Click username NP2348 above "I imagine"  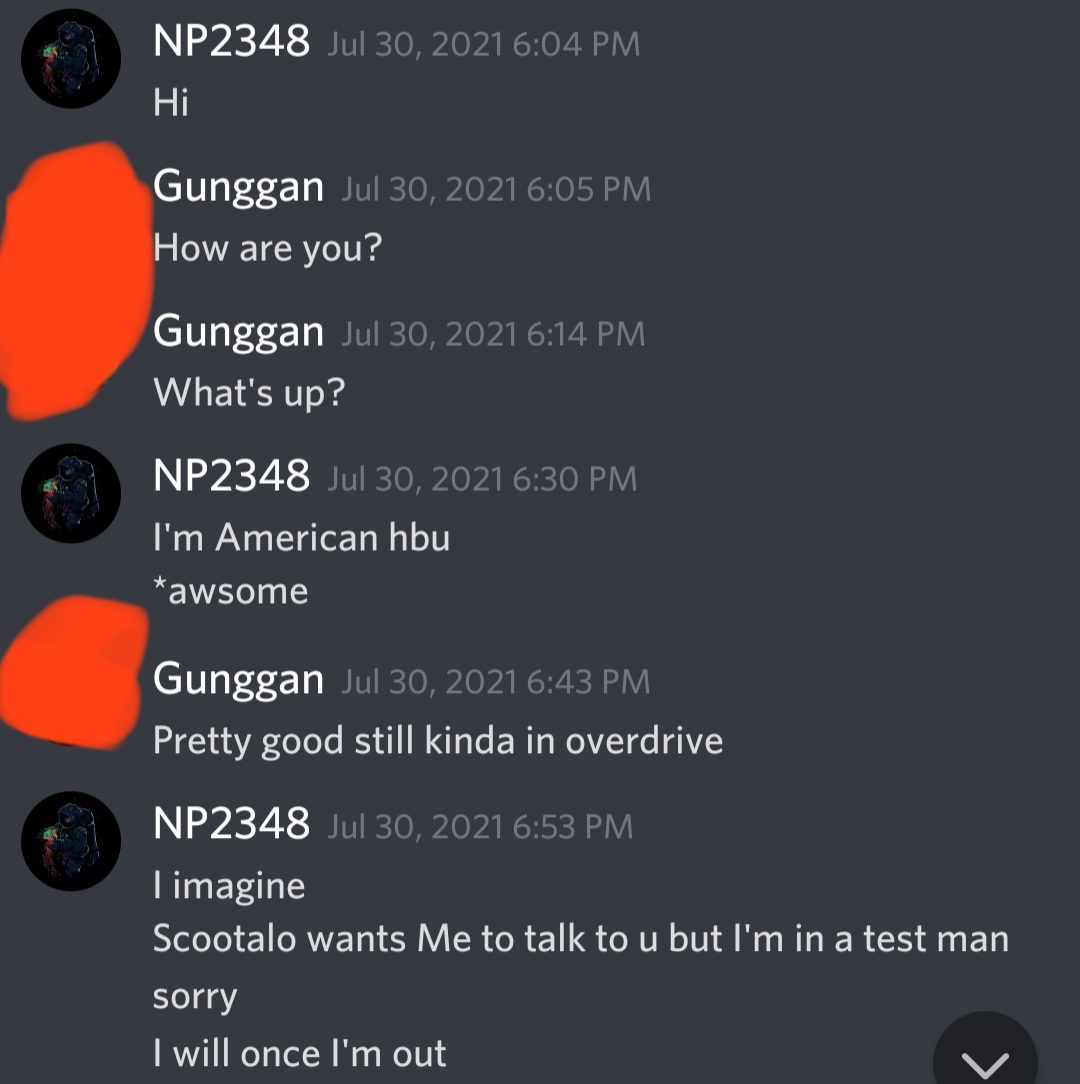(232, 824)
